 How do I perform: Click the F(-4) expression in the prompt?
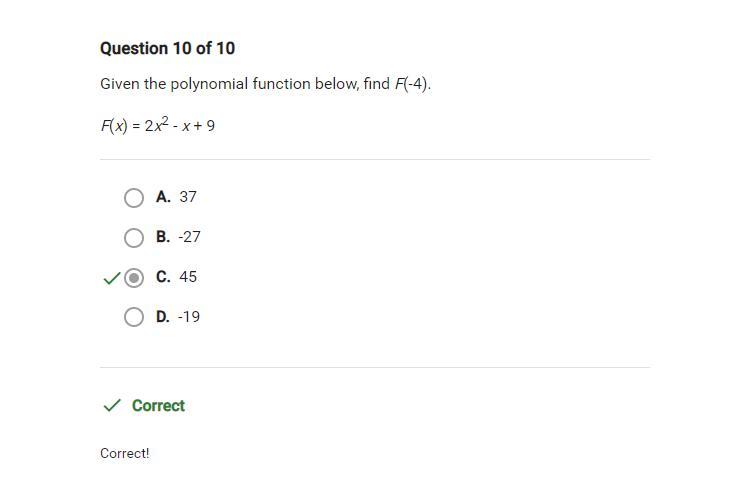point(412,84)
